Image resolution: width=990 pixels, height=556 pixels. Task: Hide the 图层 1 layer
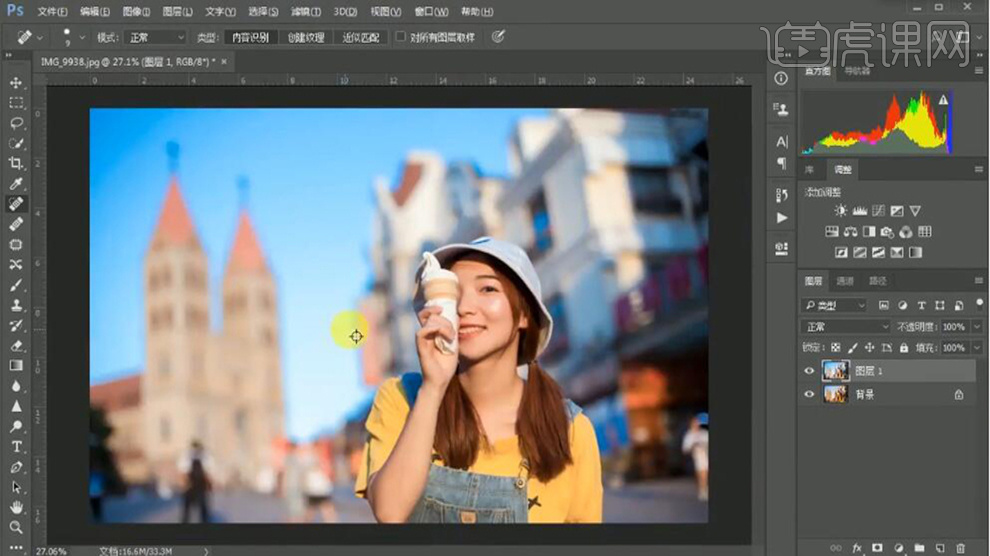(x=809, y=371)
